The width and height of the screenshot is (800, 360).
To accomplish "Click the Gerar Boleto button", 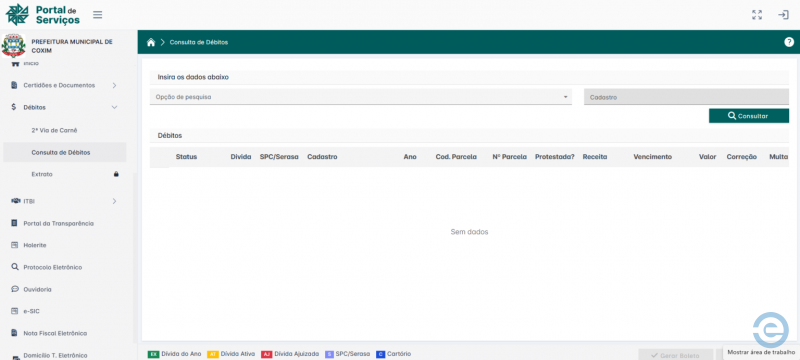I will [x=676, y=355].
